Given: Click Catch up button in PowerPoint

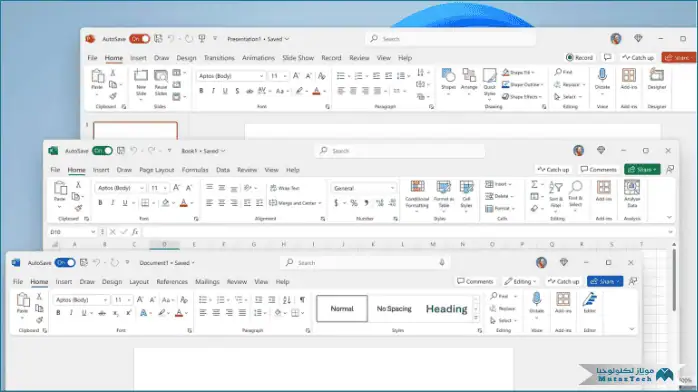Looking at the screenshot, I should pos(638,58).
